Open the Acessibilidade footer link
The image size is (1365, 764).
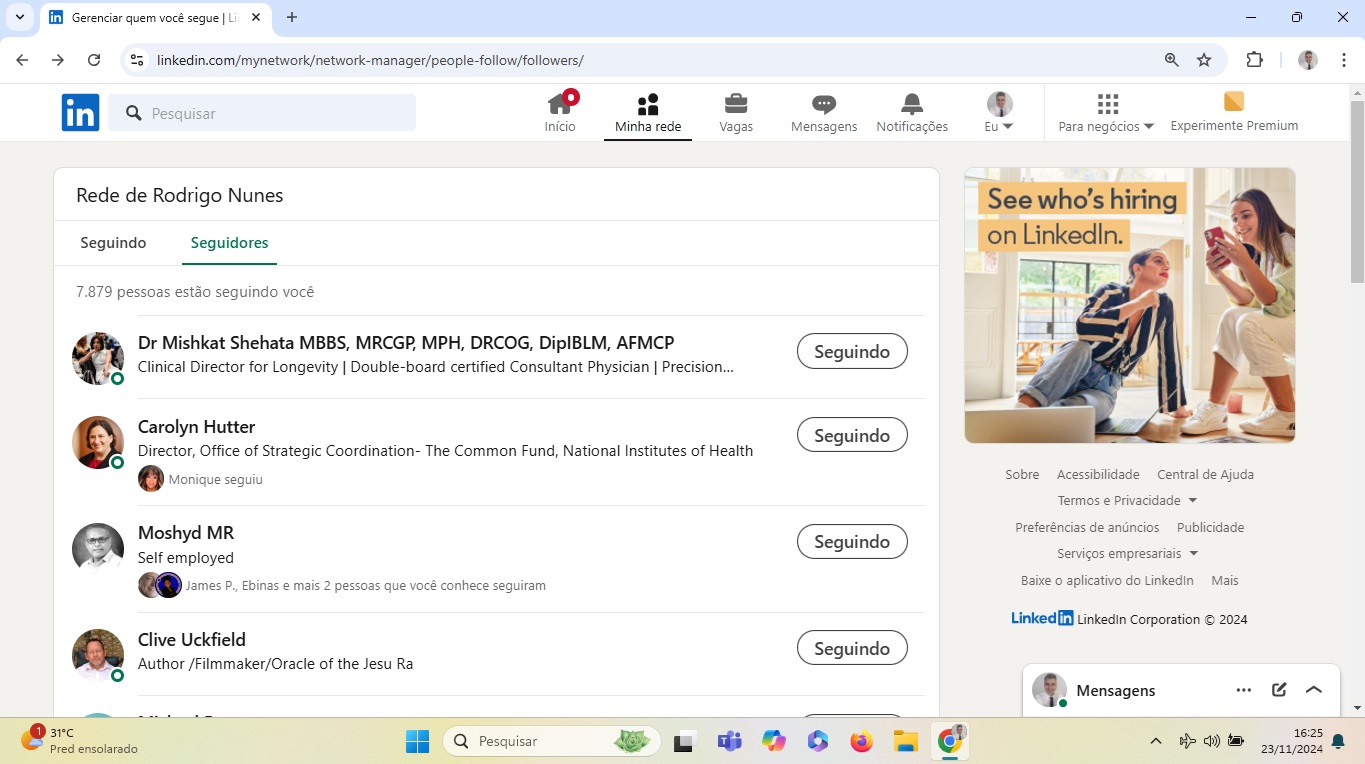(1098, 475)
